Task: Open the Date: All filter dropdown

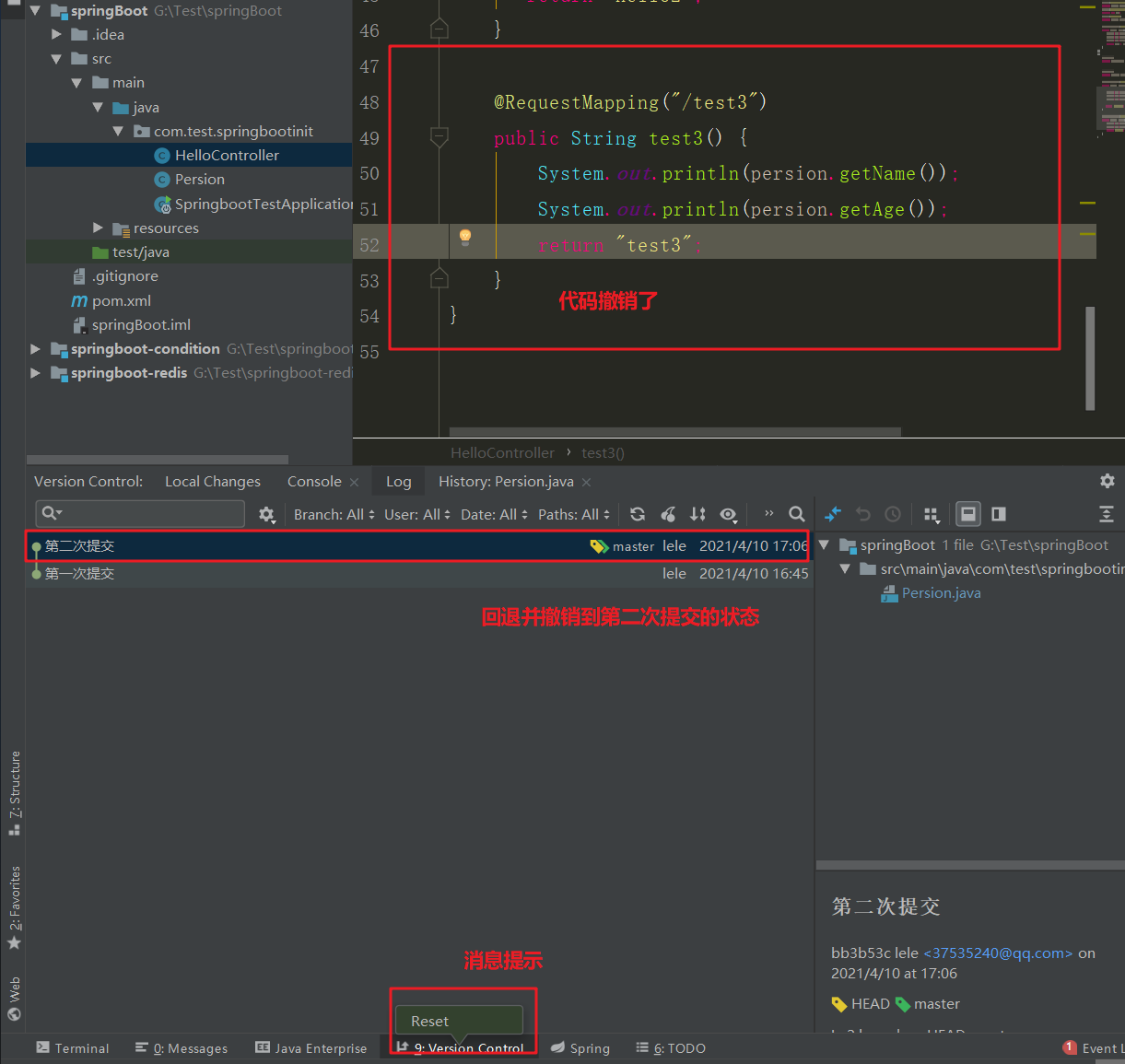Action: [493, 514]
